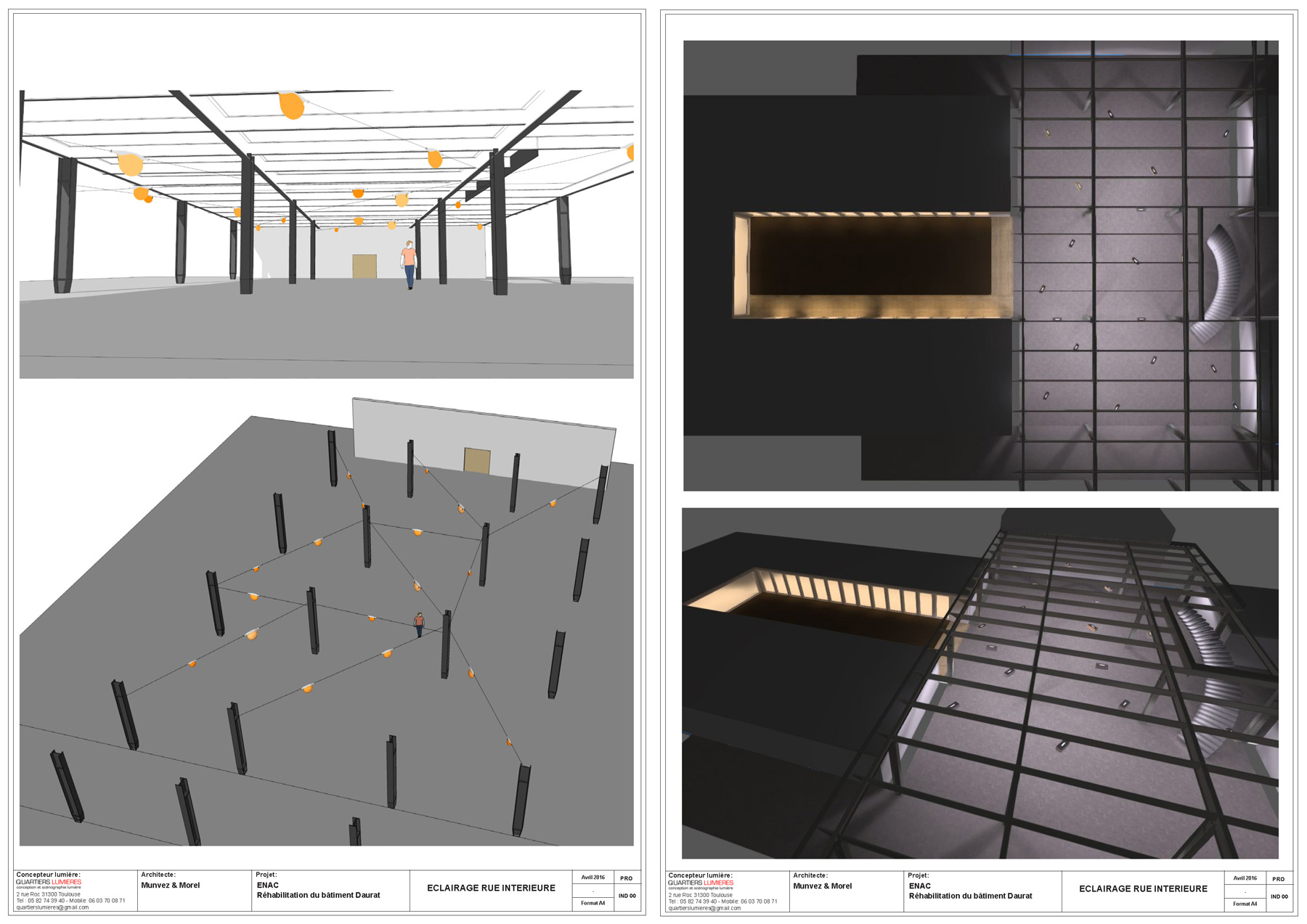This screenshot has height=924, width=1307.
Task: Click the Quartiers Lumières logo on right page
Action: coord(701,884)
